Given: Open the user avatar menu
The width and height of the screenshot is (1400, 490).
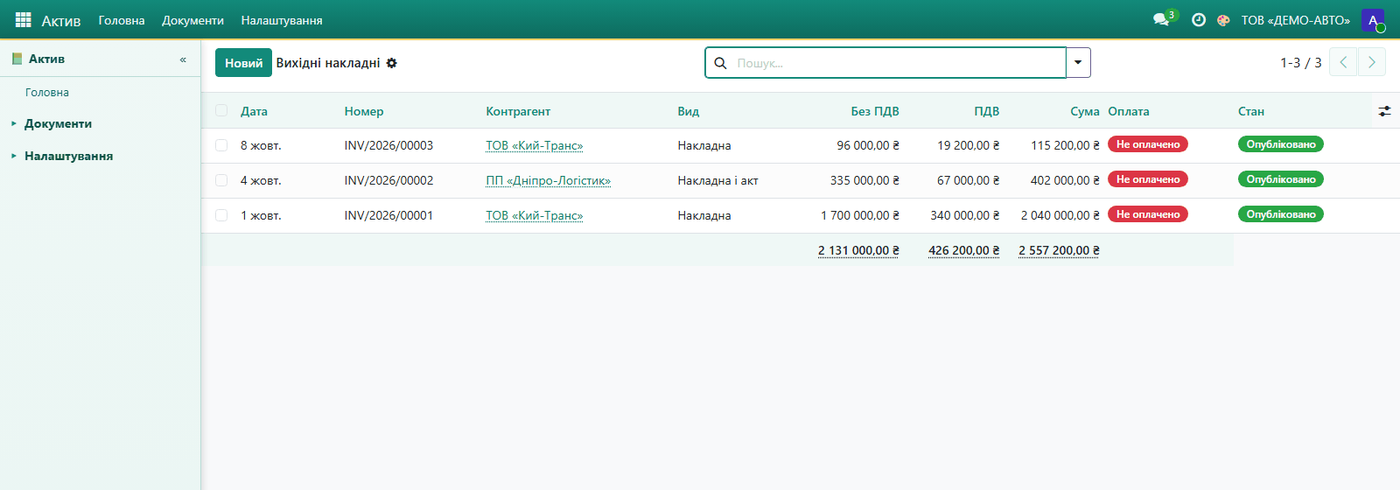Looking at the screenshot, I should click(x=1372, y=20).
